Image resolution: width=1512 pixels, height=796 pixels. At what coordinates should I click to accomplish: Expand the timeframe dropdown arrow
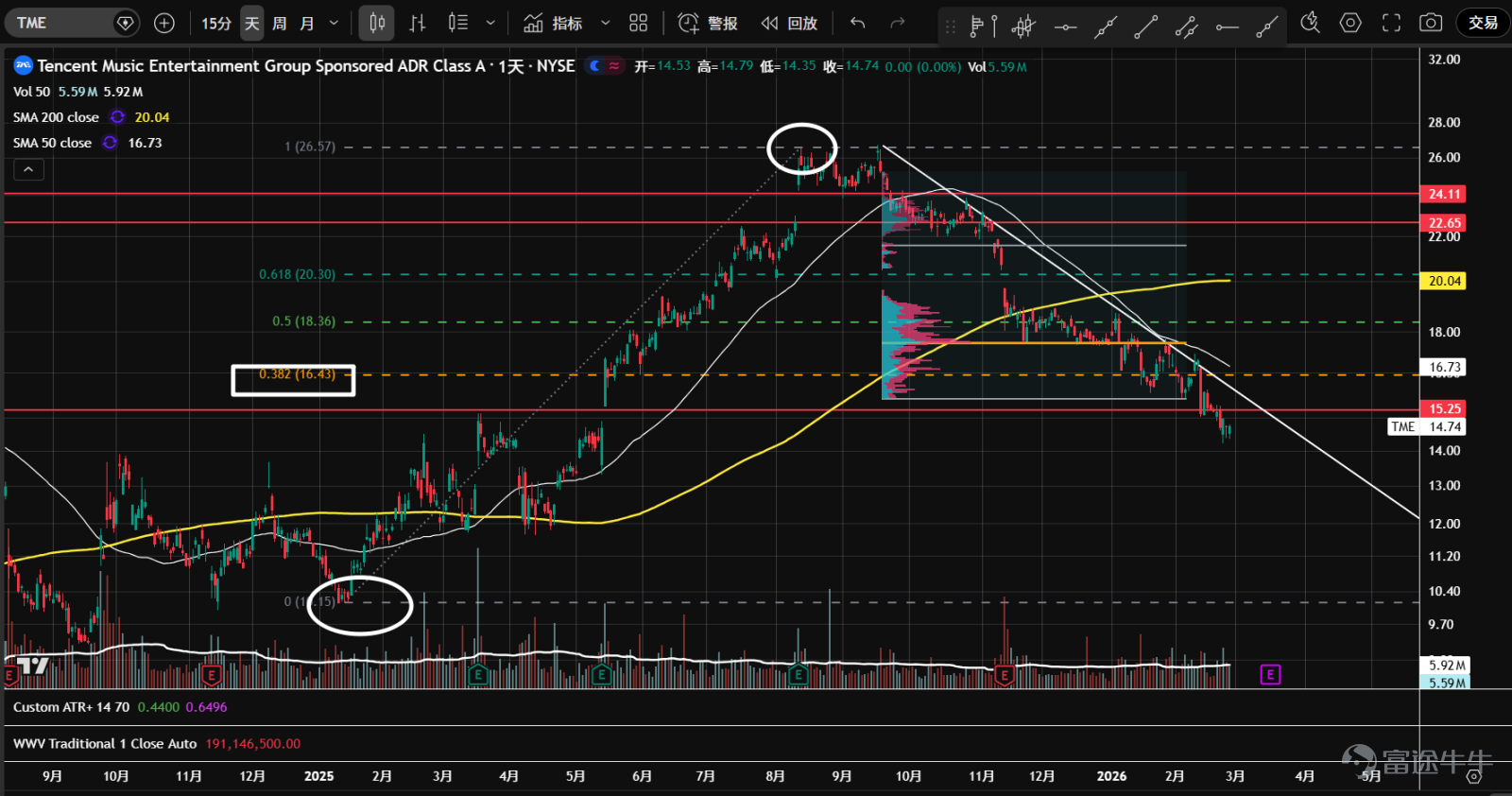(x=334, y=23)
